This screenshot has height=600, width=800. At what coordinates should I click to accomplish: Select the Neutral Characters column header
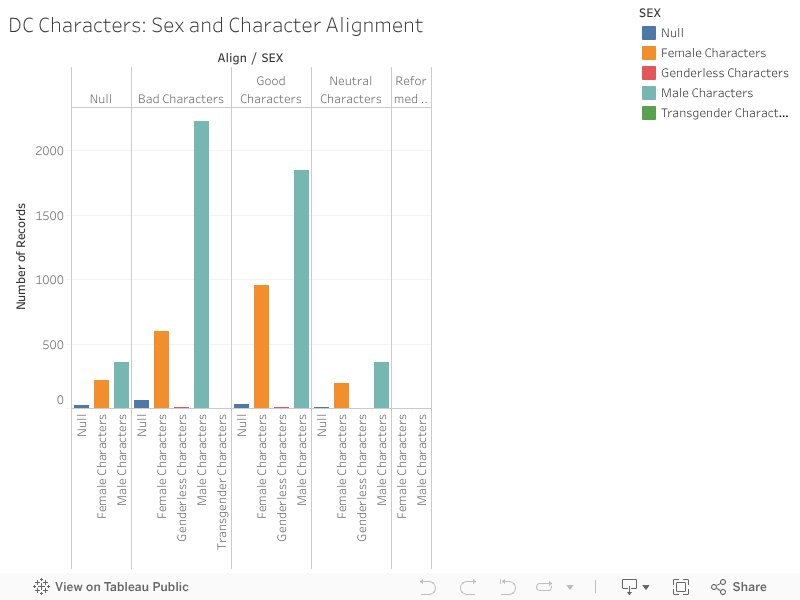click(x=351, y=90)
